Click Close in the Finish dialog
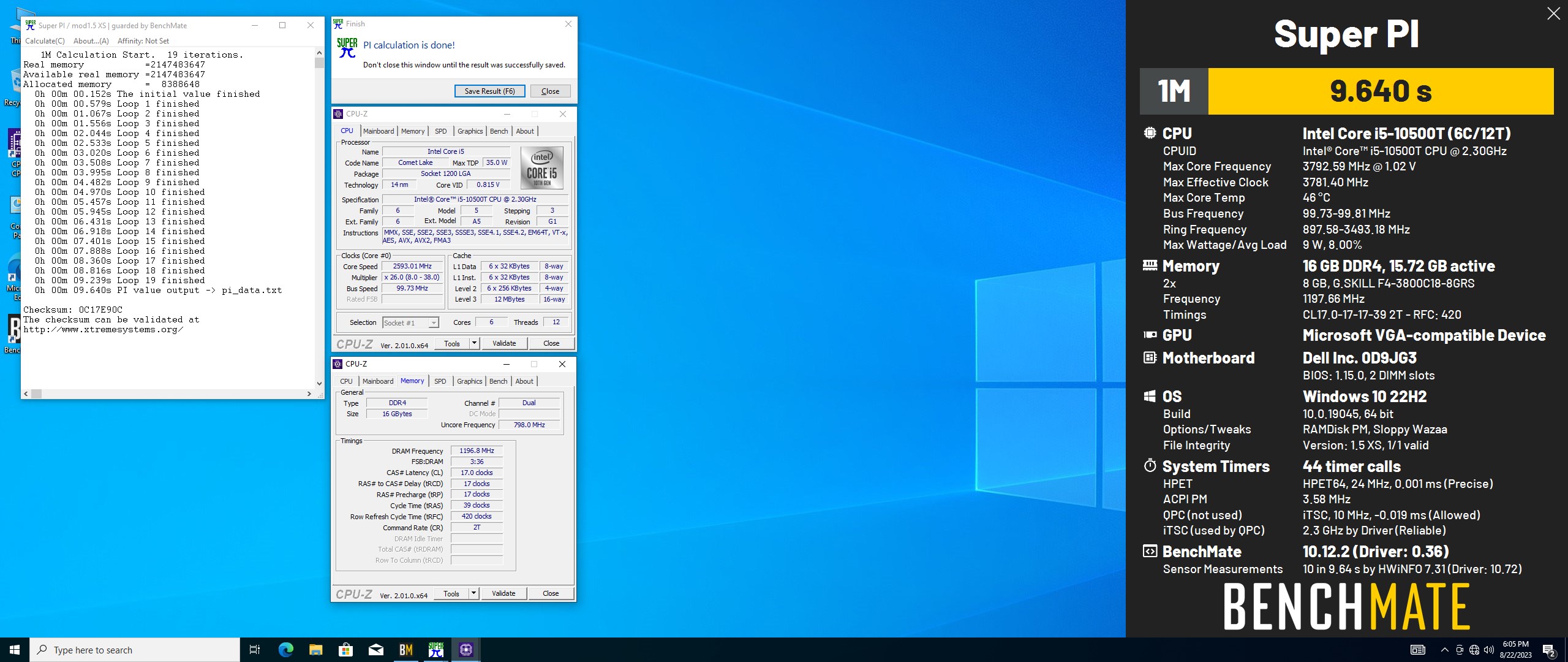The width and height of the screenshot is (1568, 662). coord(550,91)
